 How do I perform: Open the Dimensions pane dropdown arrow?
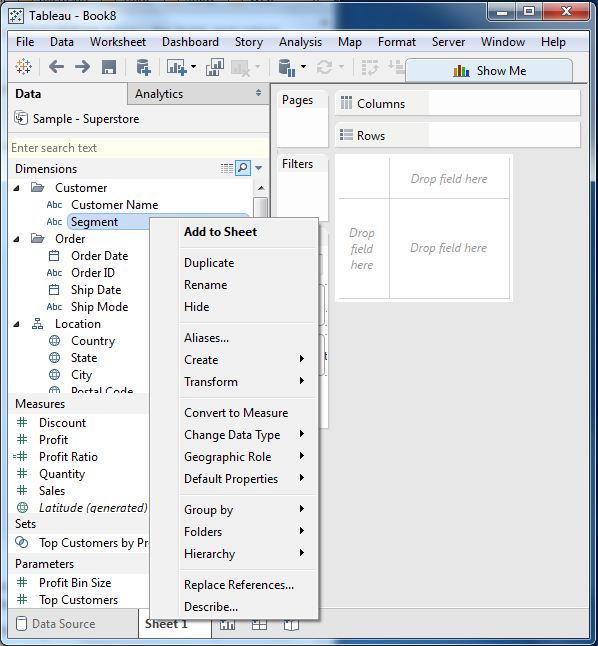click(x=258, y=168)
